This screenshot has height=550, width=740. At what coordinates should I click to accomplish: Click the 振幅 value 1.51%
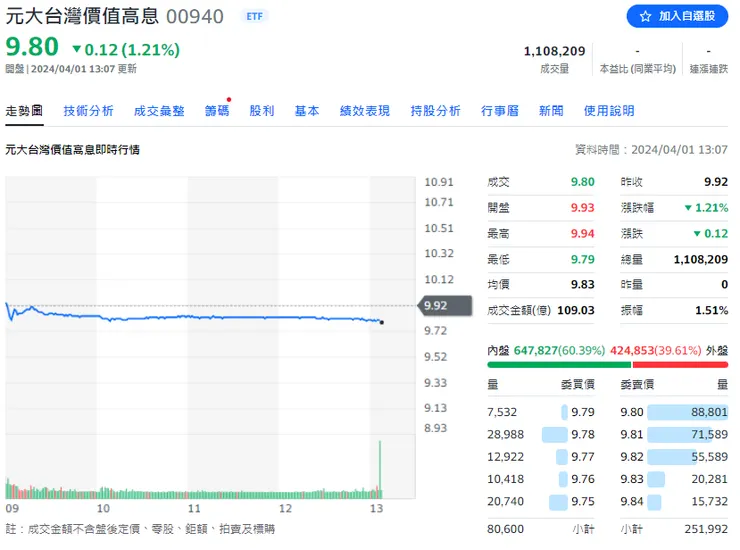[712, 311]
